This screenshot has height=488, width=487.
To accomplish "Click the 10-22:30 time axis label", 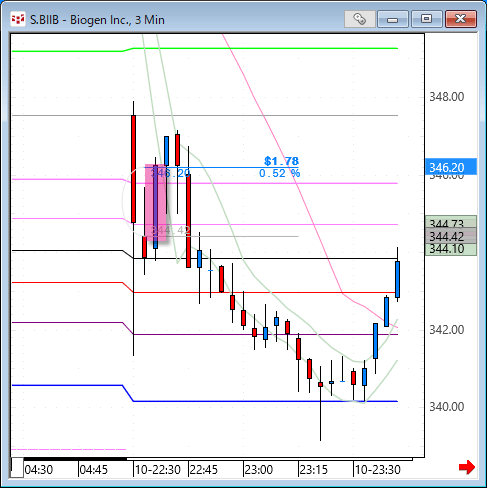I will pos(158,470).
